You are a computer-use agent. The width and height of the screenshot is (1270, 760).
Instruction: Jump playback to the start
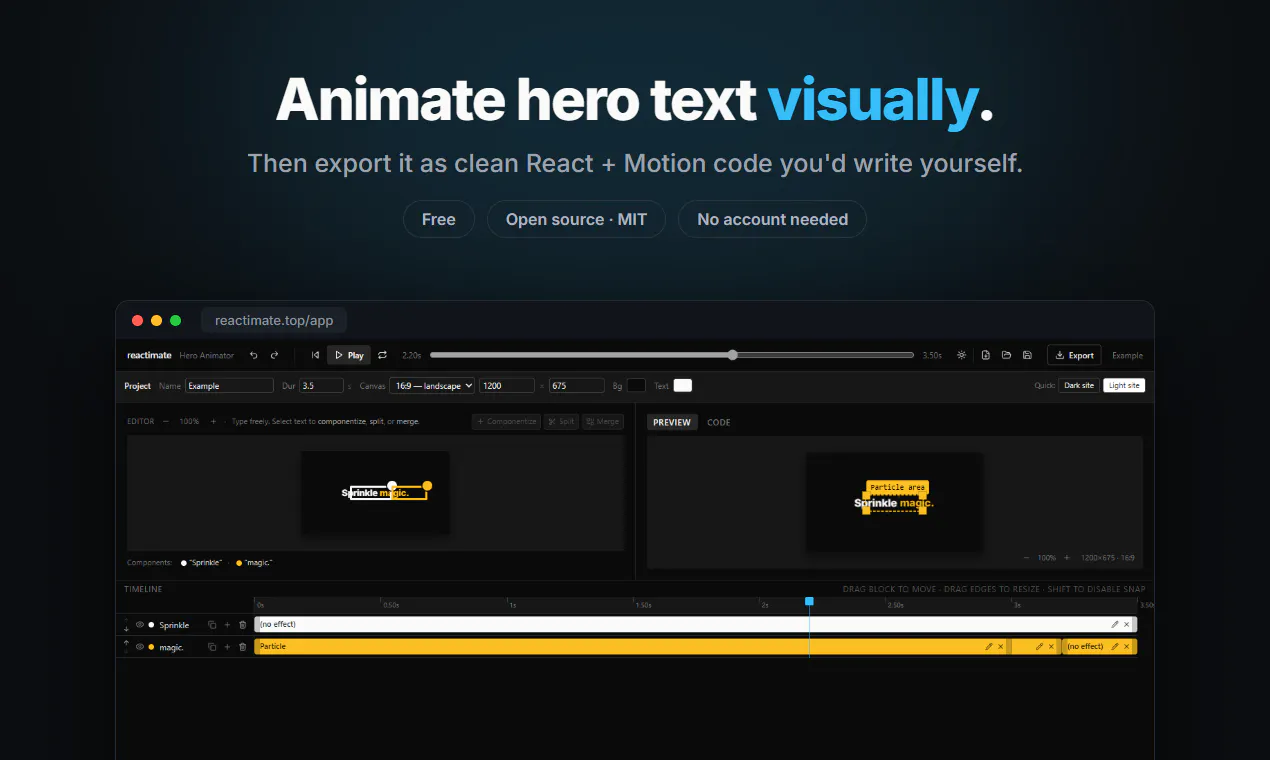point(315,355)
